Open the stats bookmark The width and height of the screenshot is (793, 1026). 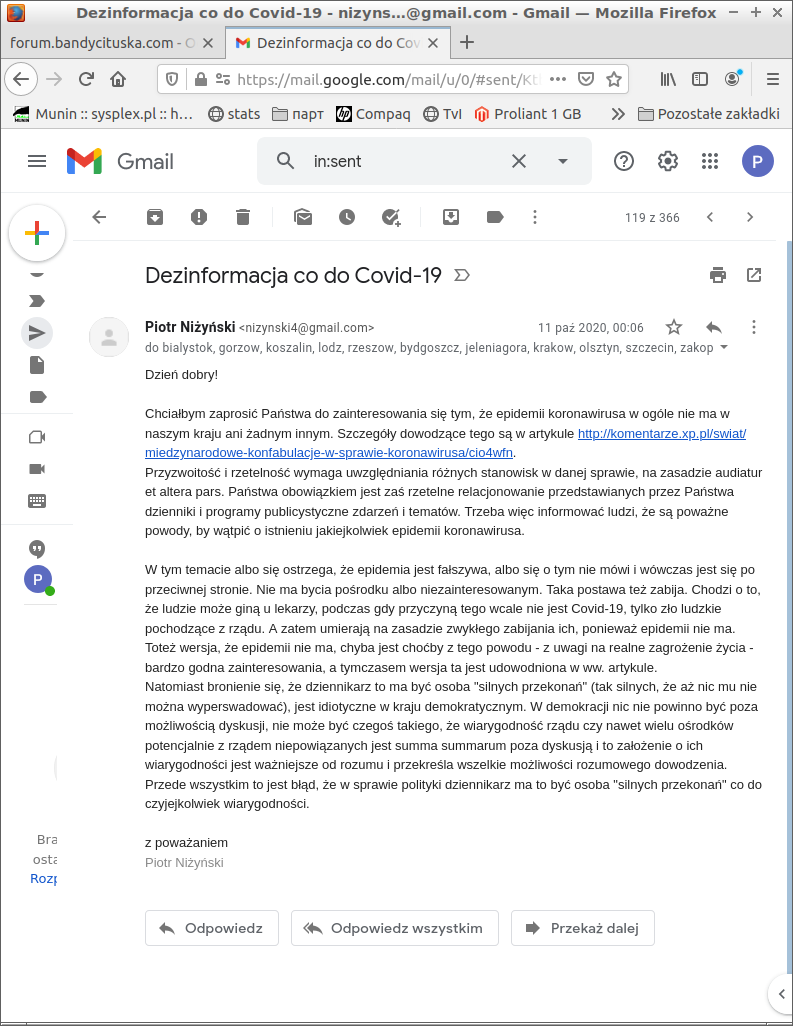(234, 114)
